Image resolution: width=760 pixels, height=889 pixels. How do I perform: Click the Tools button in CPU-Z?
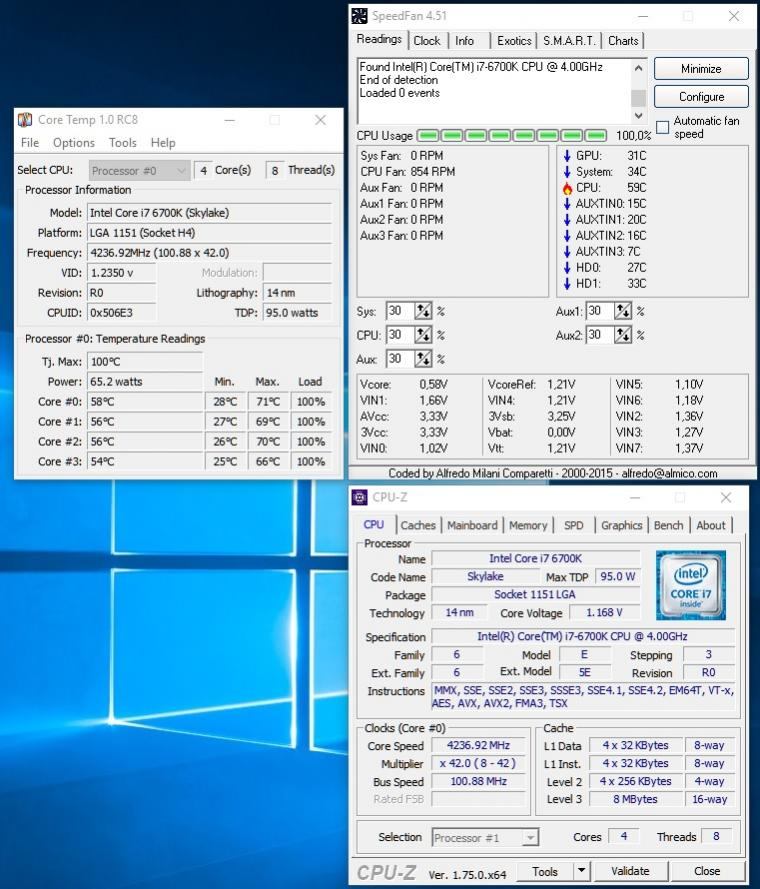point(545,871)
